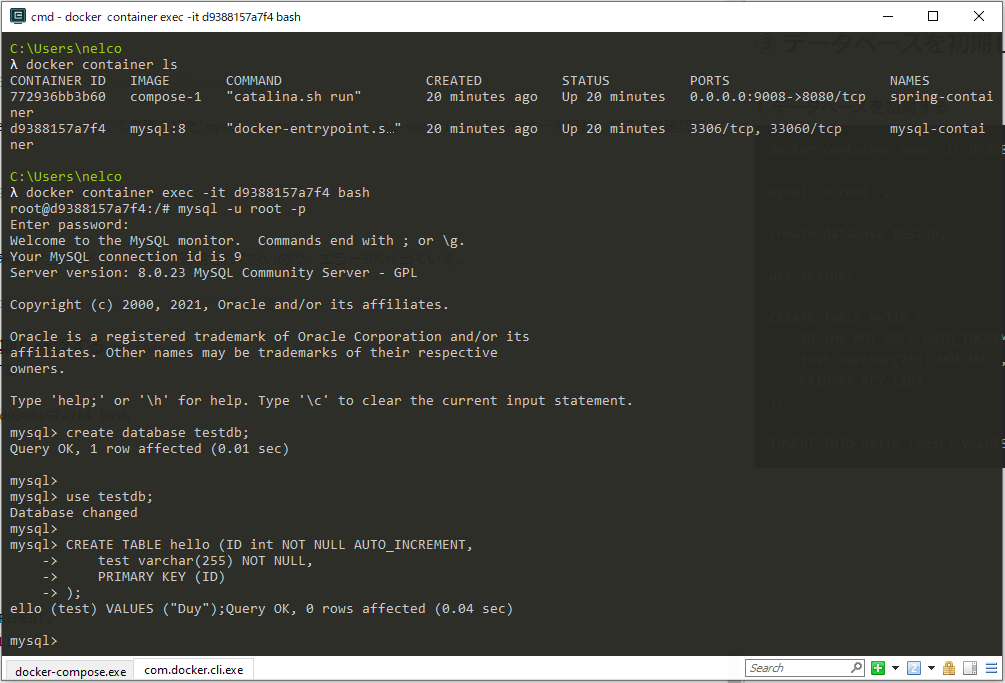Click the 'mysql -u root -p' command

coord(242,209)
